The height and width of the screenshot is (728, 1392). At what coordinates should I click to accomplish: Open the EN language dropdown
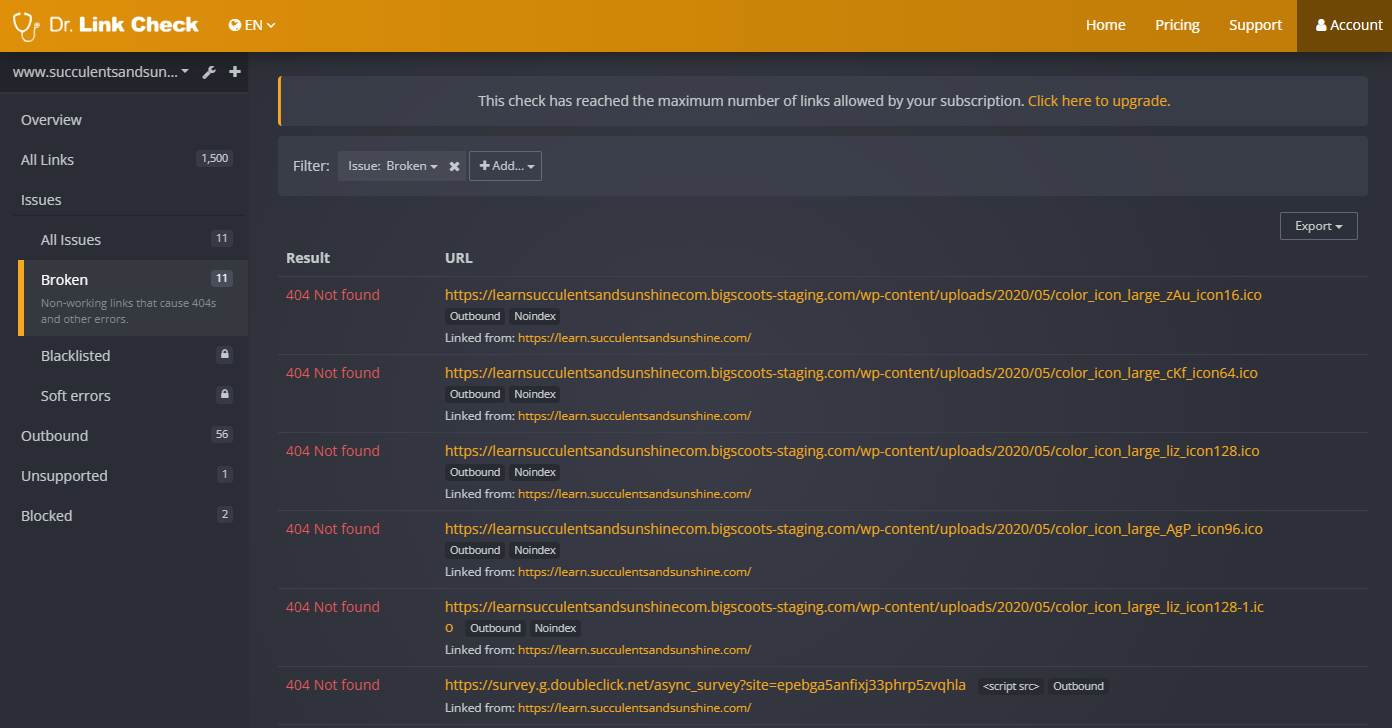pos(252,25)
